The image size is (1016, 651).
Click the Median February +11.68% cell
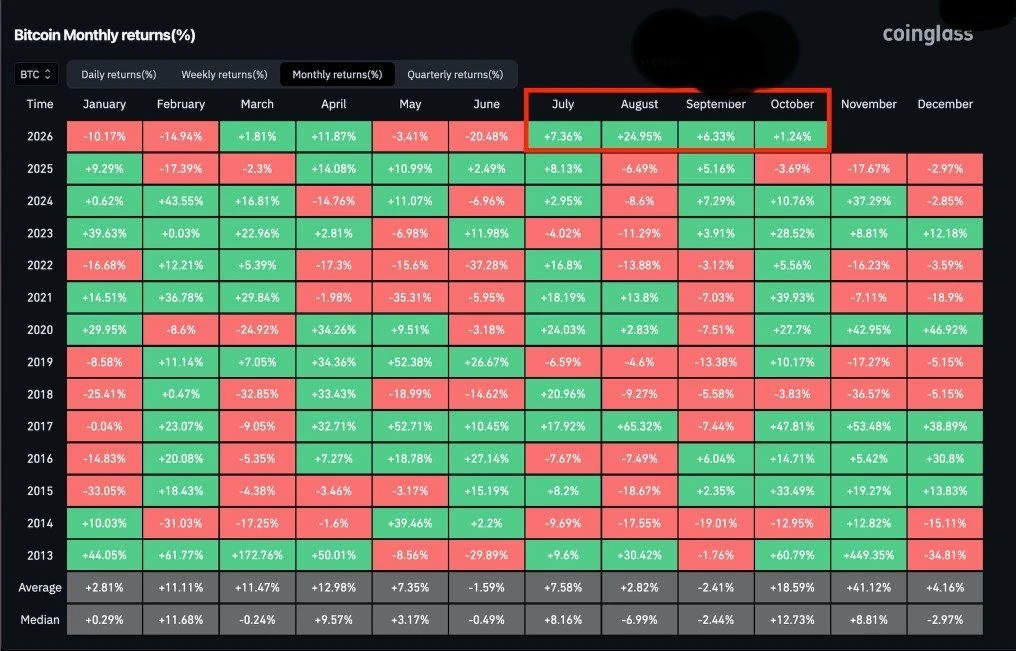pyautogui.click(x=181, y=619)
